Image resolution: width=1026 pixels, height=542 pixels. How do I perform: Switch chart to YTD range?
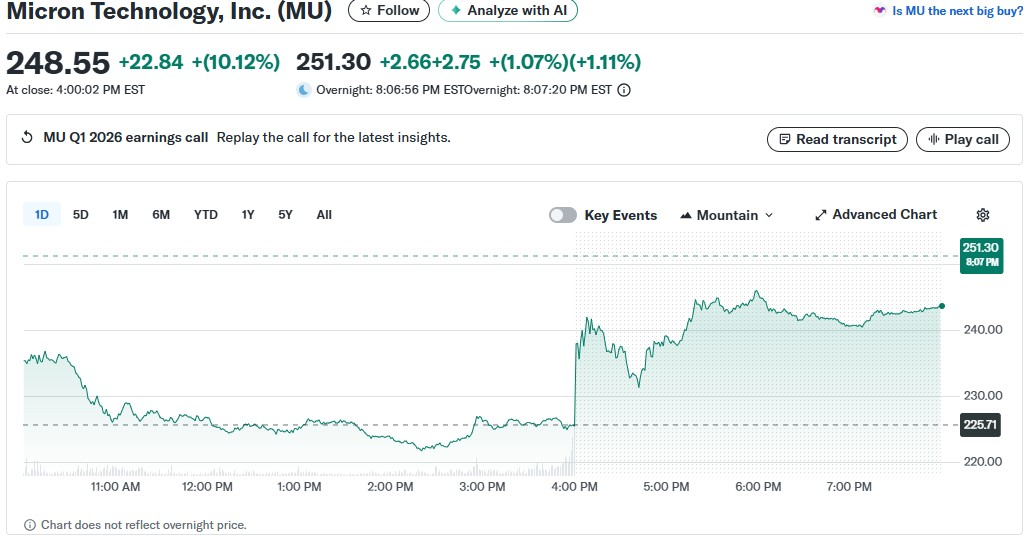click(x=206, y=215)
